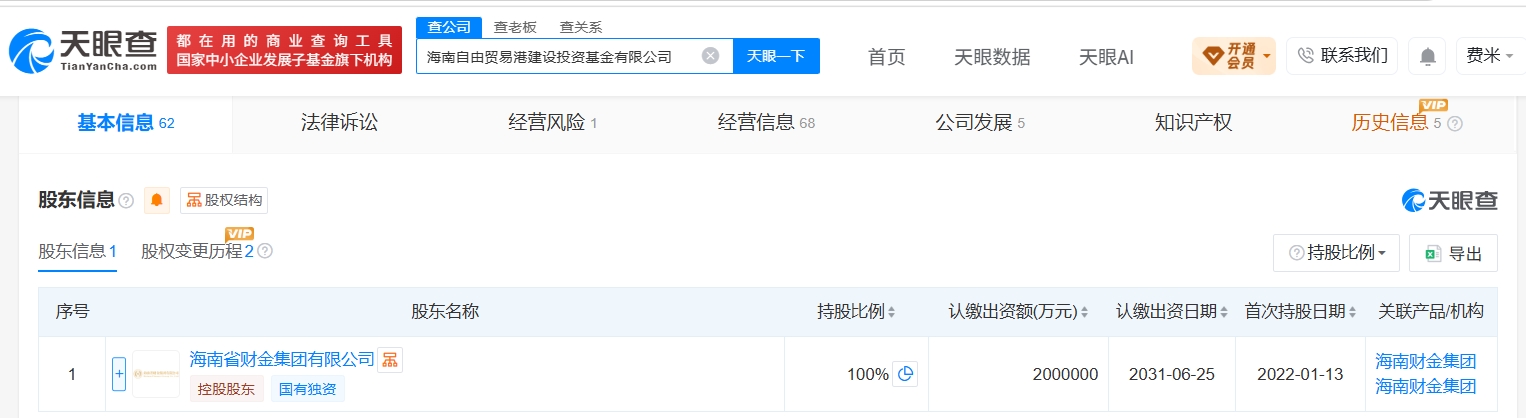Image resolution: width=1526 pixels, height=418 pixels.
Task: Select the 股东信息 1 sub-tab
Action: (x=78, y=251)
